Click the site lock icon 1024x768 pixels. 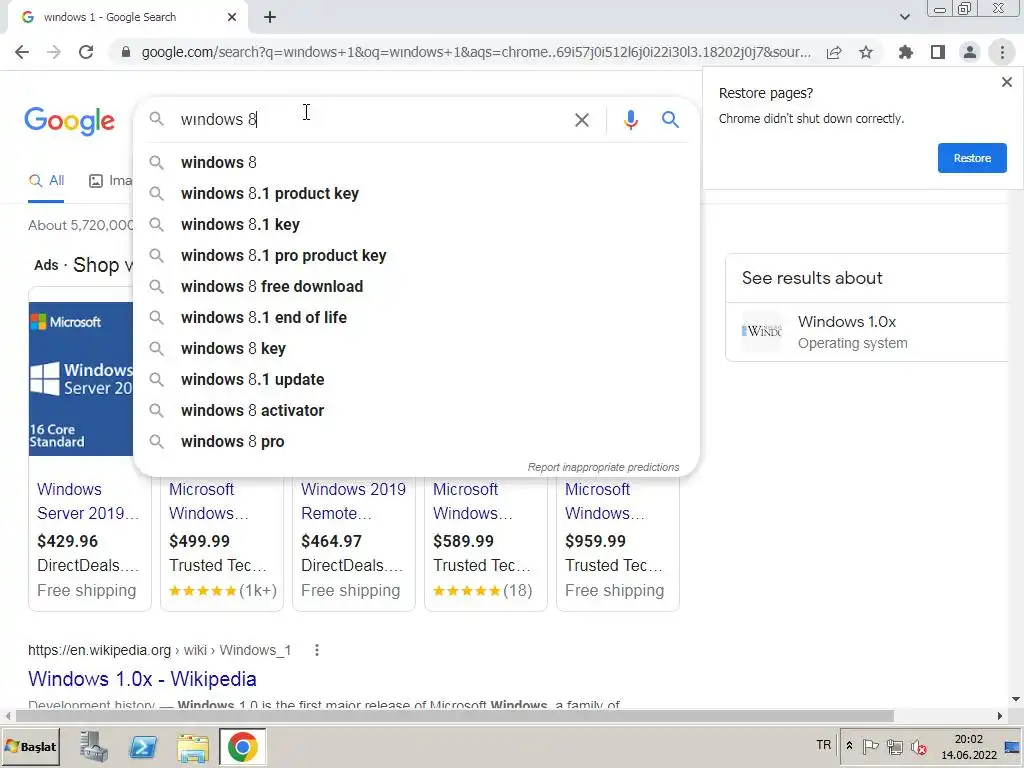click(x=126, y=52)
